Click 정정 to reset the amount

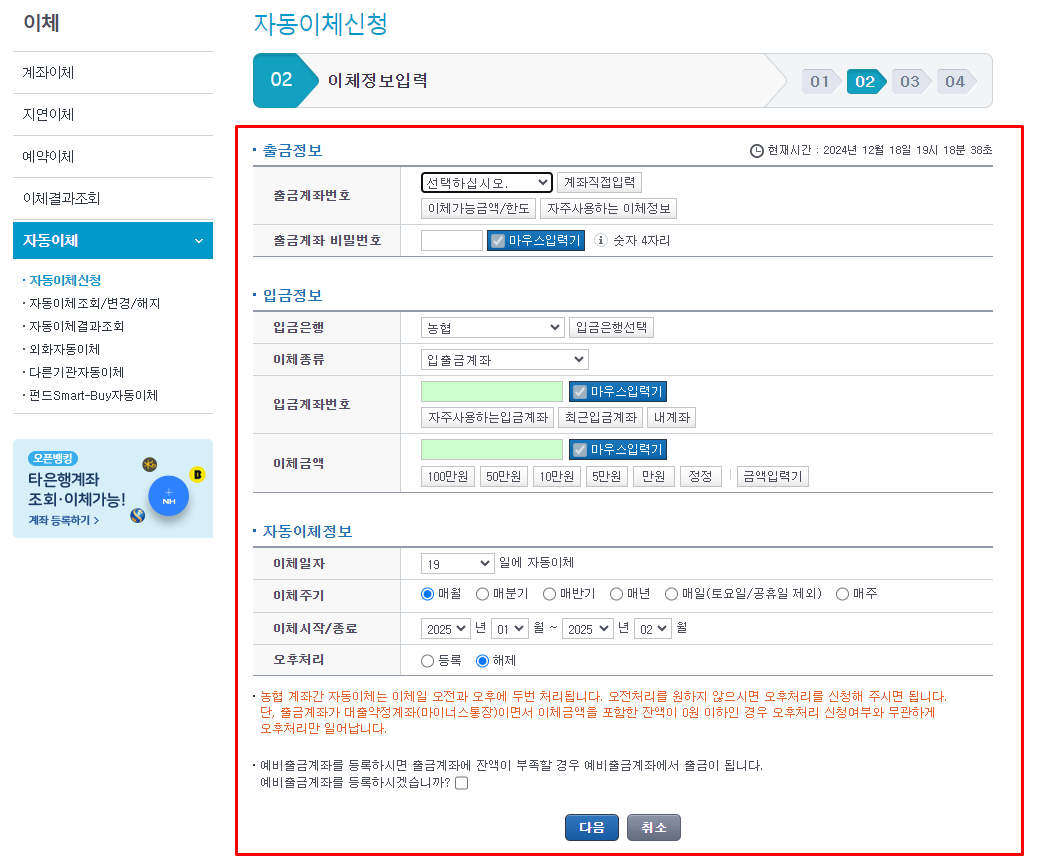(x=700, y=477)
